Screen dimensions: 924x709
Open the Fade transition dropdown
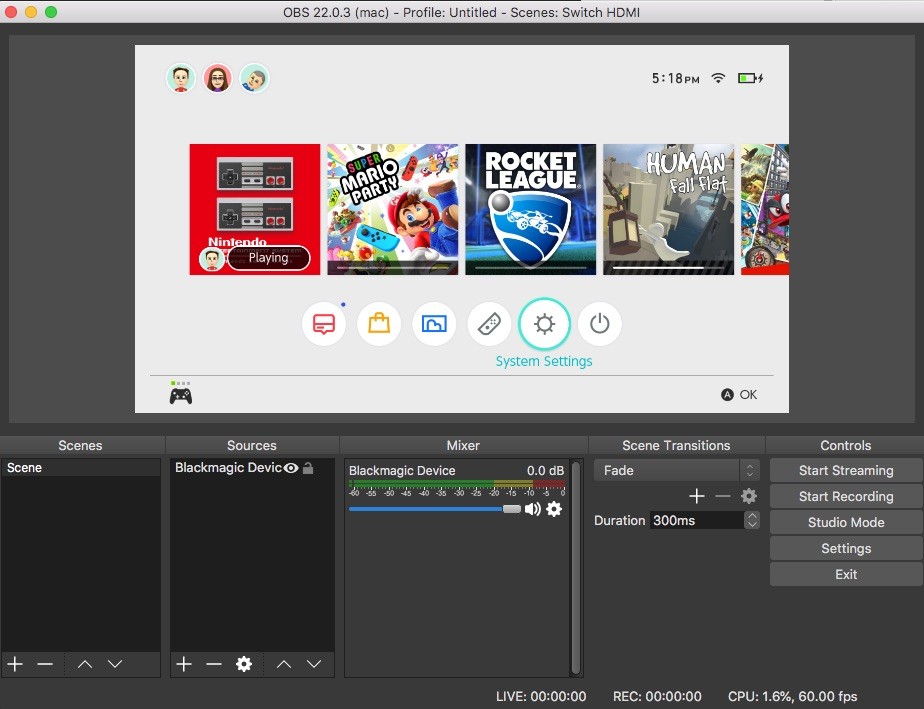tap(676, 470)
